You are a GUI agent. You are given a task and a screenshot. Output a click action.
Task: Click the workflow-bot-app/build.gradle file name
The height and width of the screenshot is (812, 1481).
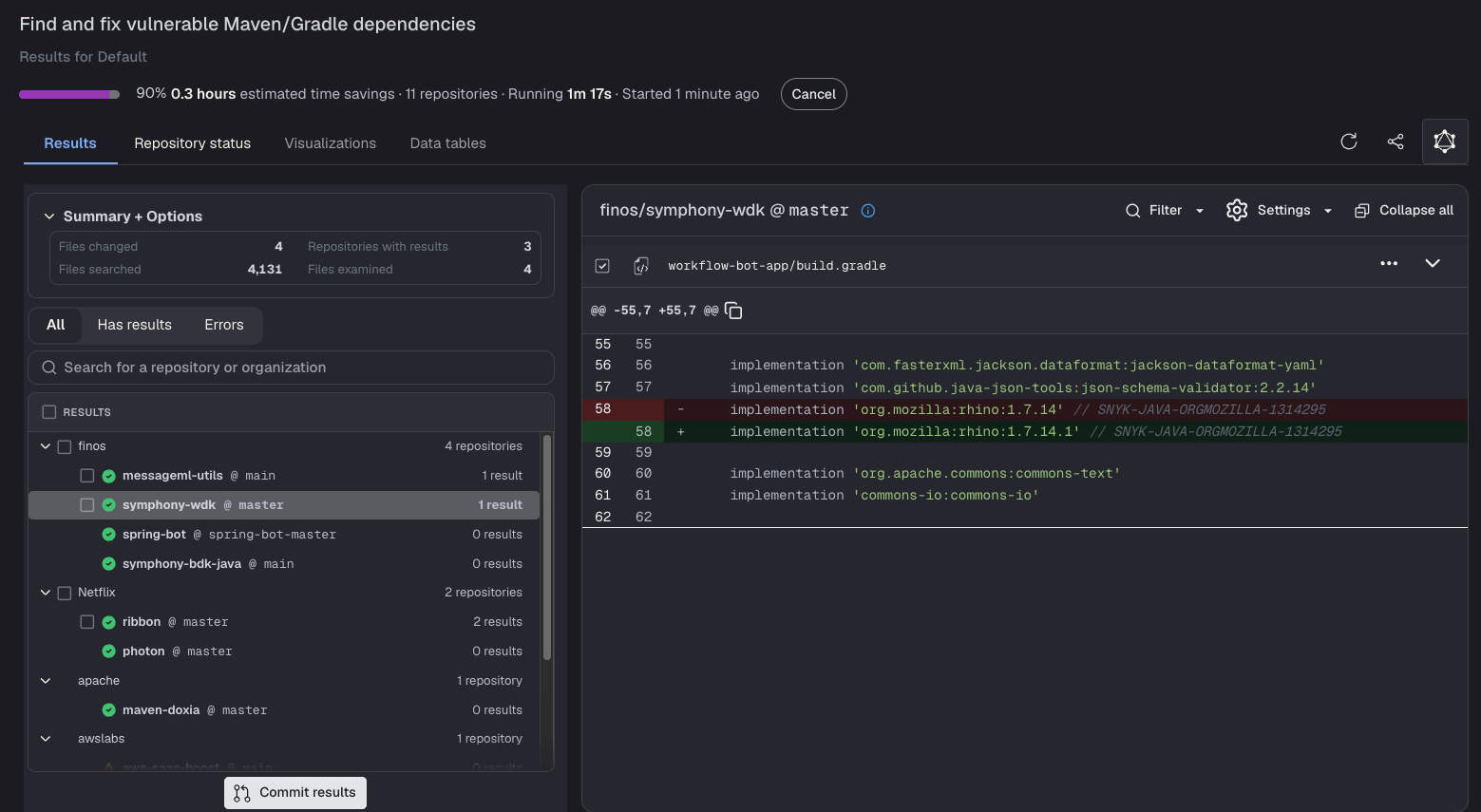[777, 266]
